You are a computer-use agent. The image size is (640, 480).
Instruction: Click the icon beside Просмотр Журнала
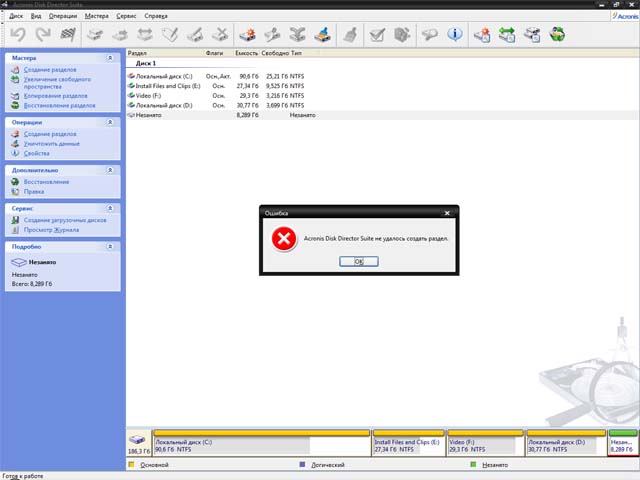[x=15, y=230]
